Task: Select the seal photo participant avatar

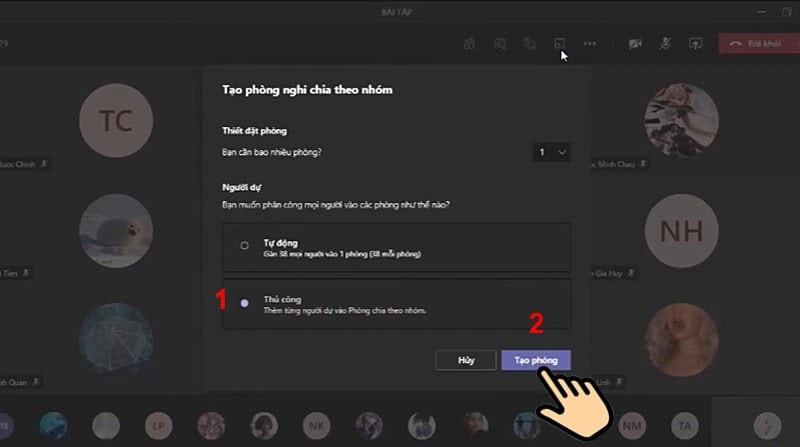Action: pos(116,231)
